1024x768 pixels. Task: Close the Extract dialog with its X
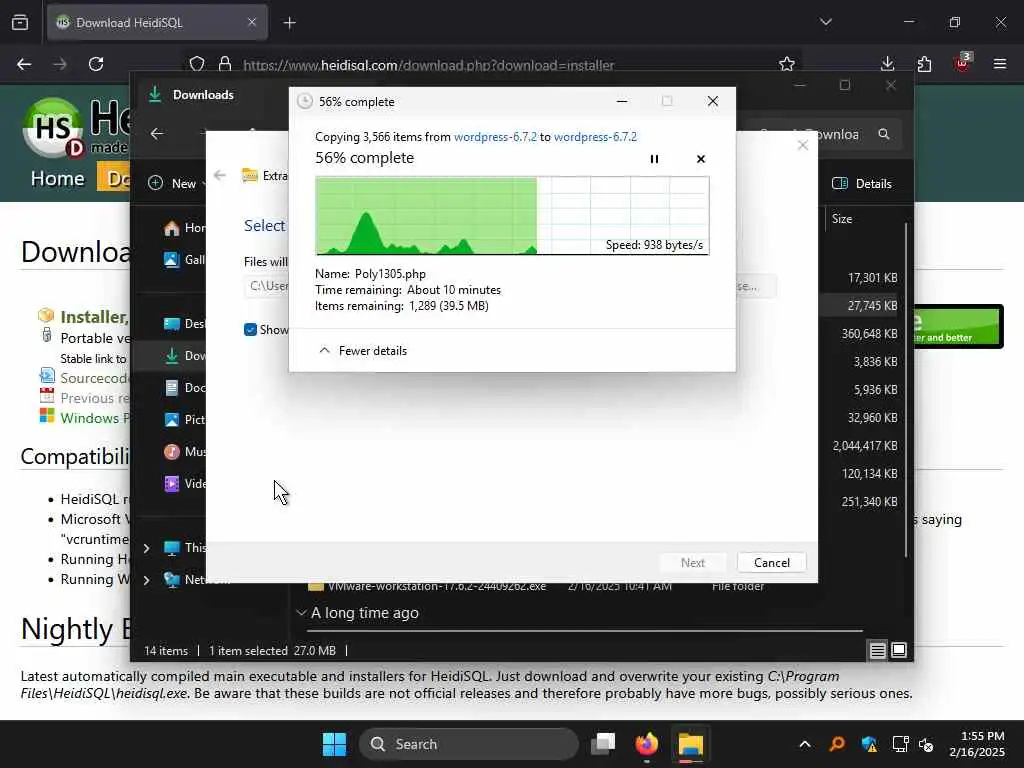803,145
